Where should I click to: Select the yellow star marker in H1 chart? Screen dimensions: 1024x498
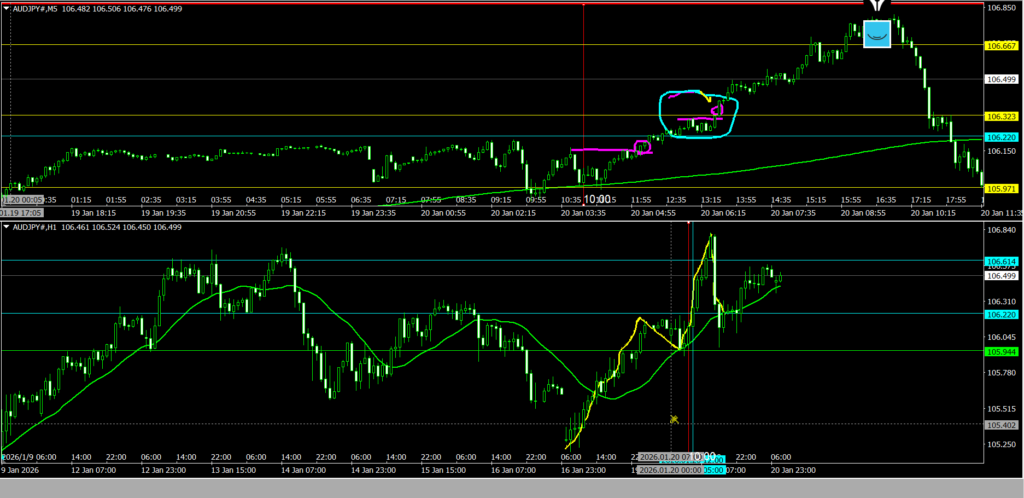tap(674, 419)
